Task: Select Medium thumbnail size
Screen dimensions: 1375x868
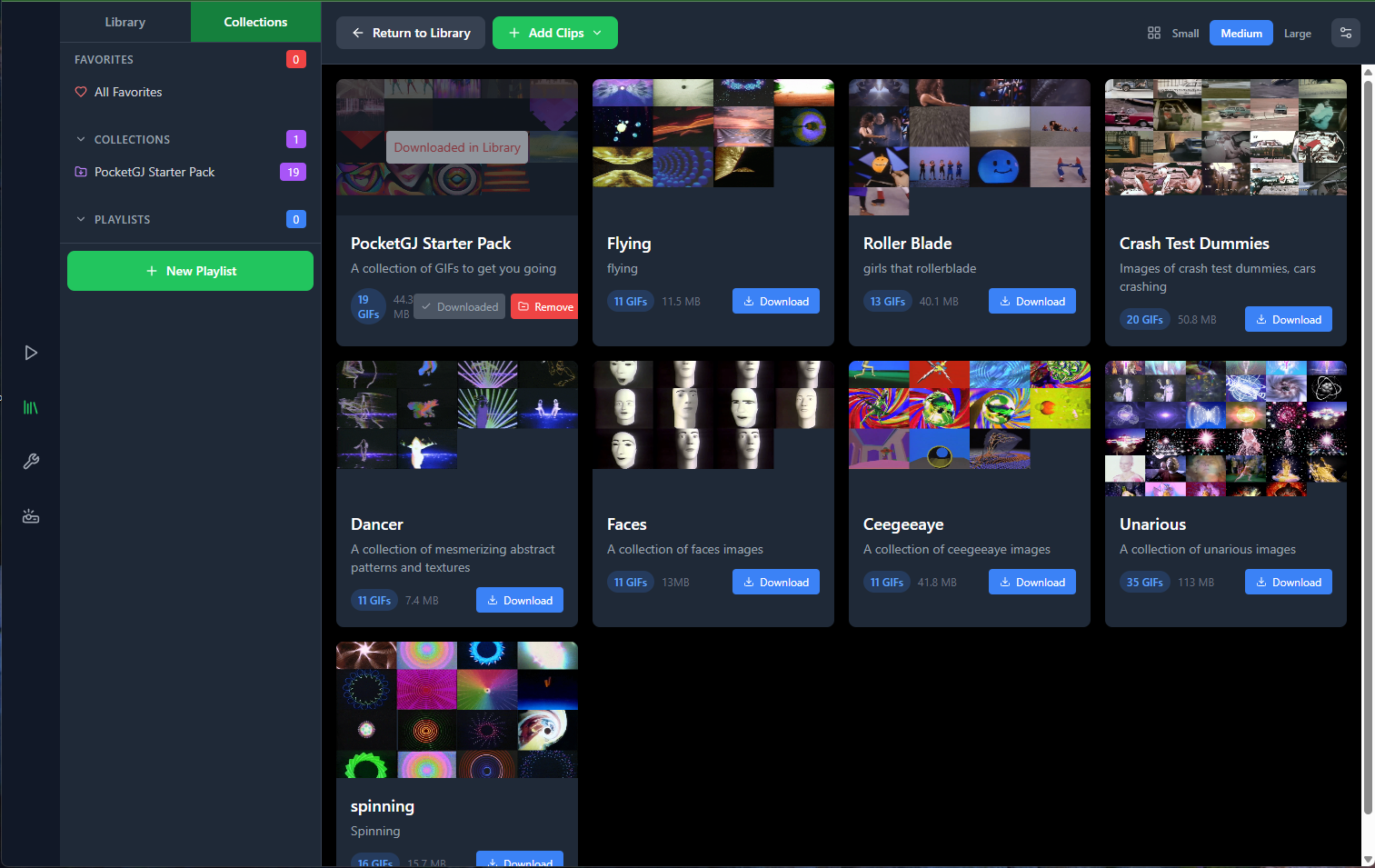Action: (x=1240, y=33)
